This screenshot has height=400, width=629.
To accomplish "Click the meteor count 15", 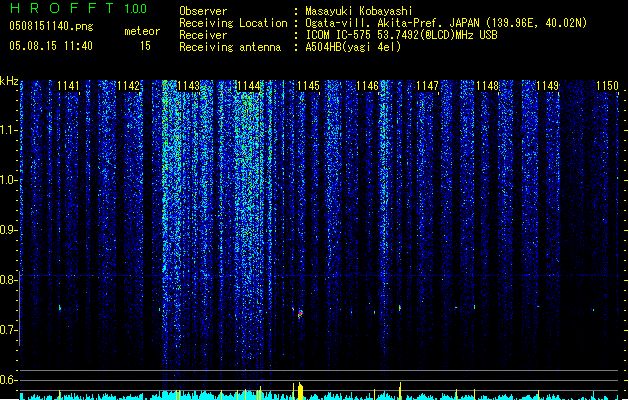I will (145, 46).
